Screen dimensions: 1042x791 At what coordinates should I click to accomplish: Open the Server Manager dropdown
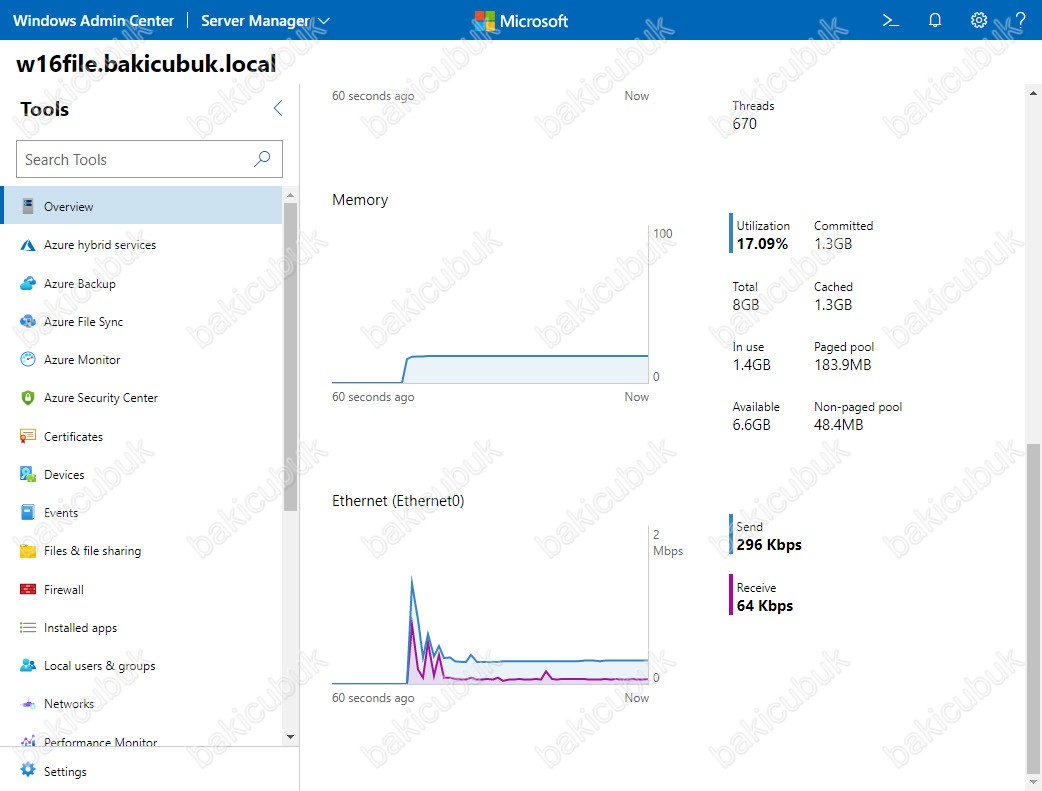pyautogui.click(x=264, y=21)
